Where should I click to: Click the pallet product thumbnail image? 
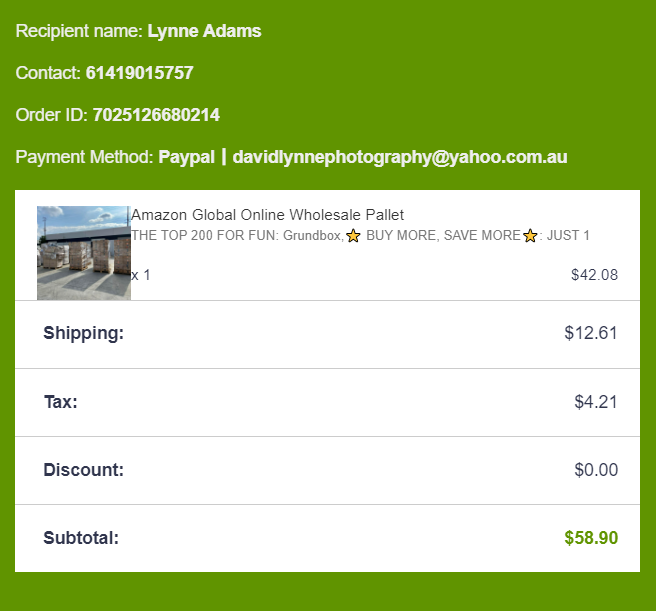(x=84, y=252)
